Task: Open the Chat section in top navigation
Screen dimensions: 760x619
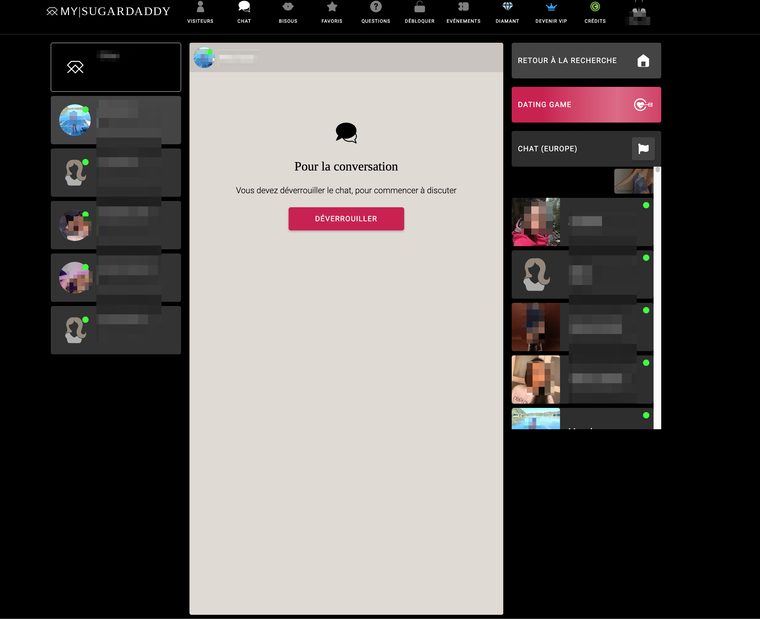Action: 244,13
